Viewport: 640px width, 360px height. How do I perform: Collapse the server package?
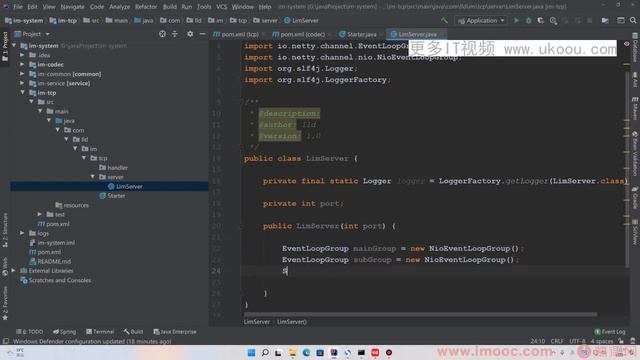(93, 177)
